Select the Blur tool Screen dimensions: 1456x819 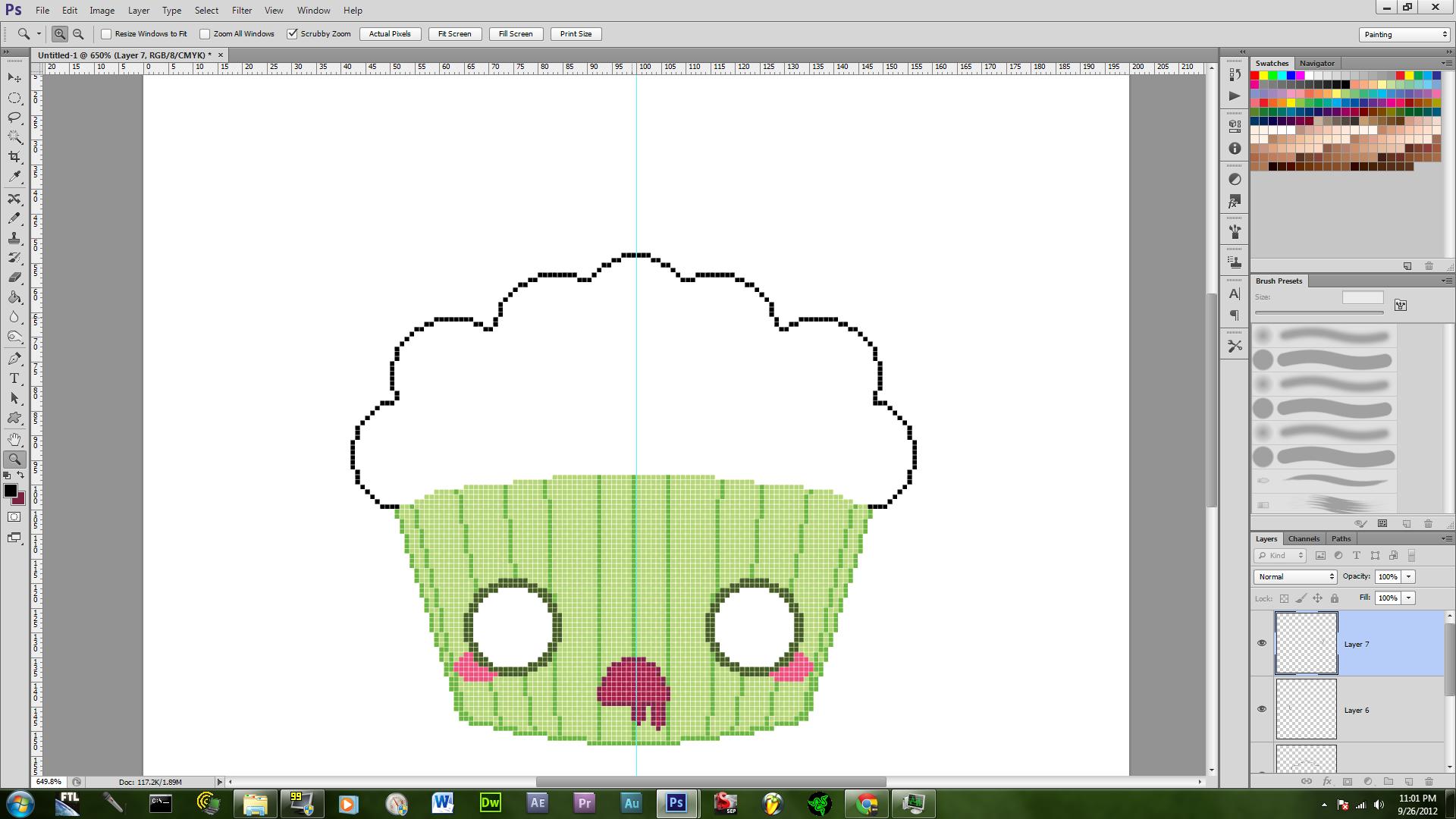coord(14,317)
